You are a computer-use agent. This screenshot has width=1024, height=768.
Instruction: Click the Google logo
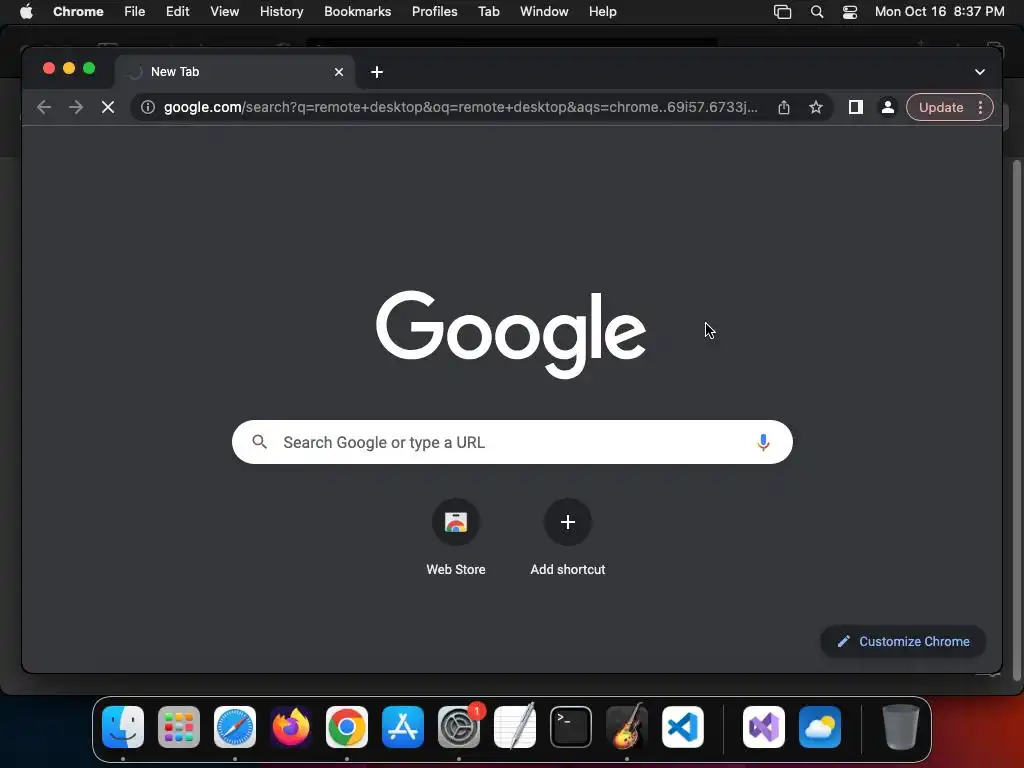[511, 334]
